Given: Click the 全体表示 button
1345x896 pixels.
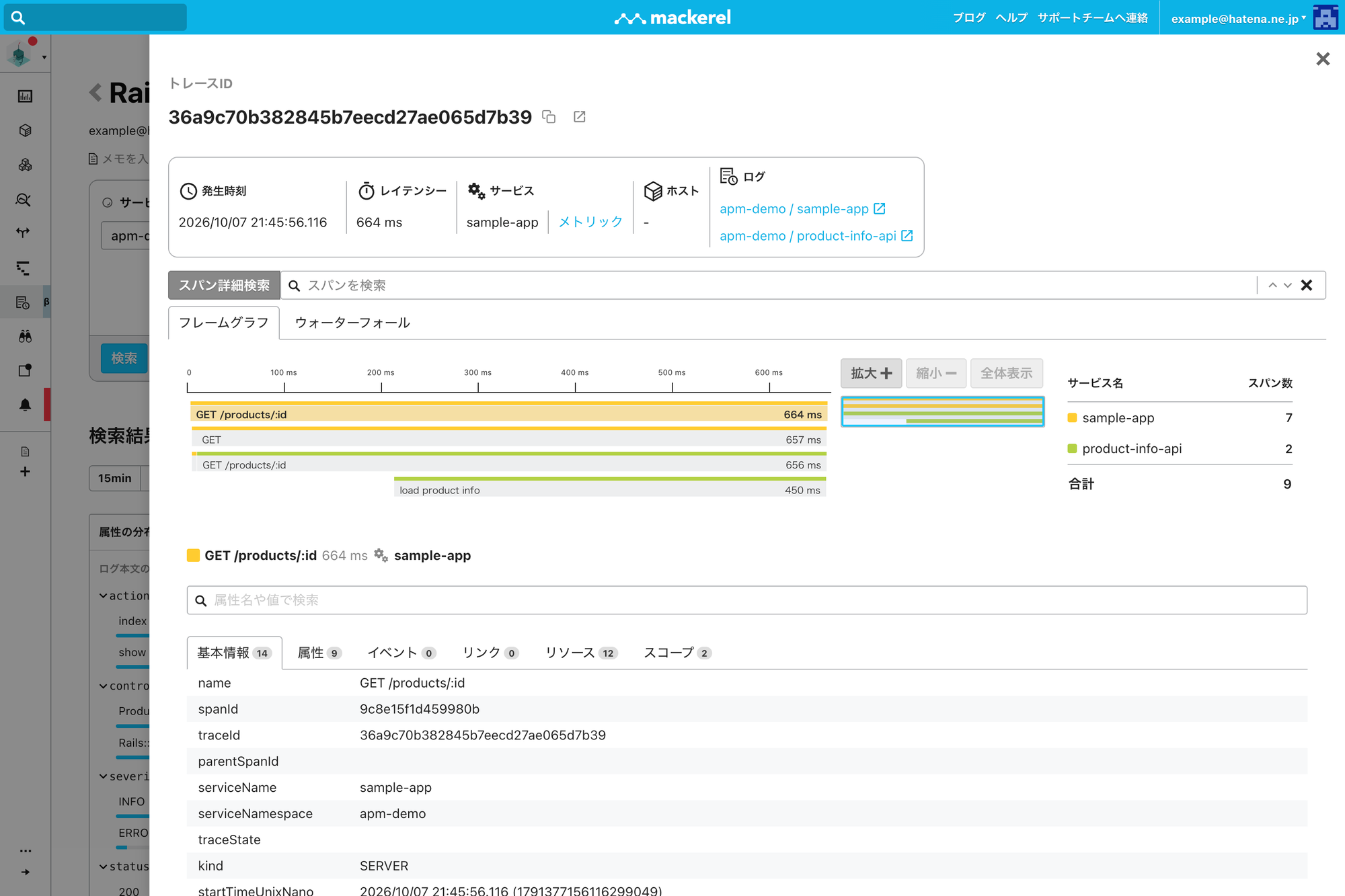Looking at the screenshot, I should pyautogui.click(x=1006, y=373).
